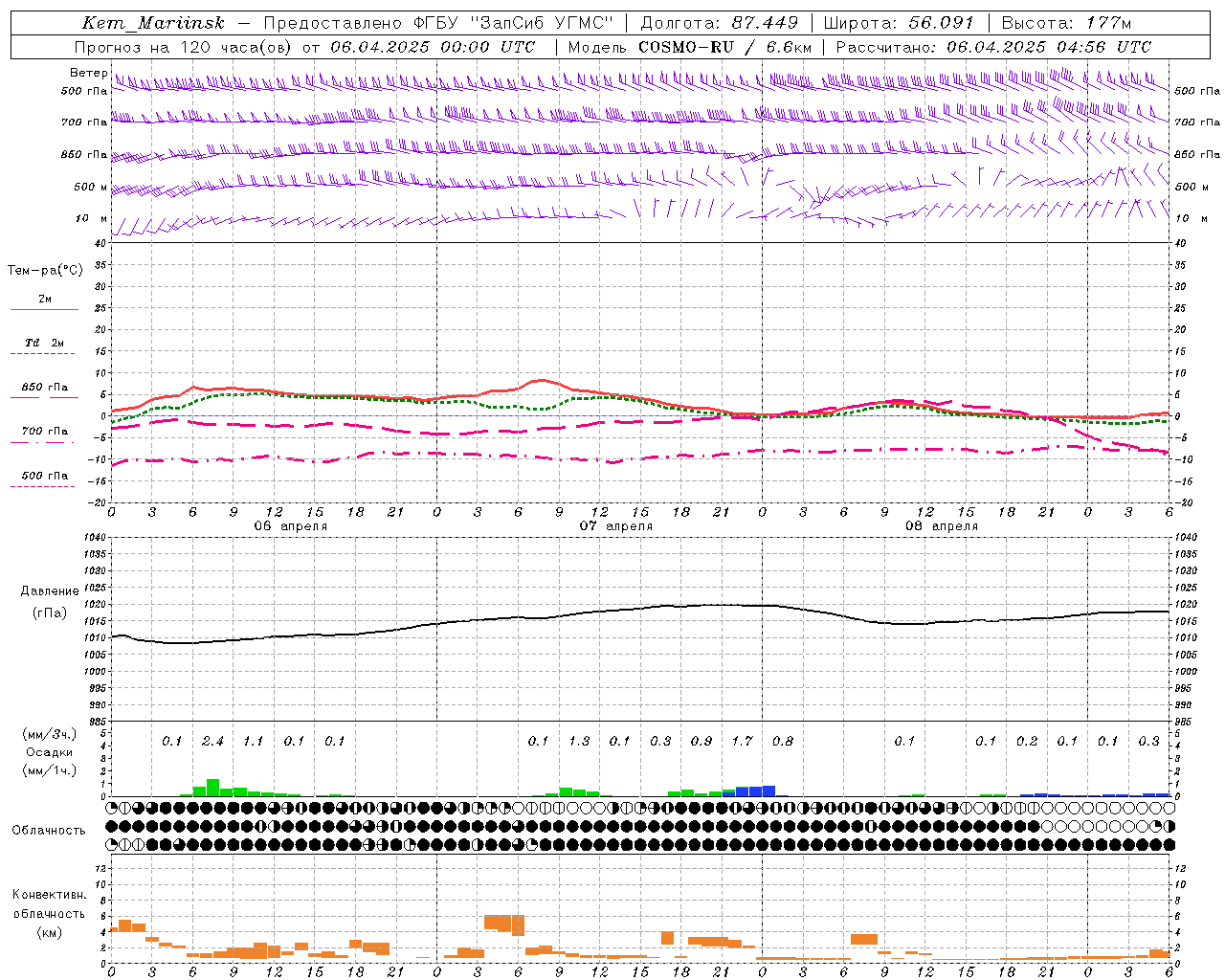Viewport: 1225px width, 980px height.
Task: Click the Ветер panel label
Action: point(88,73)
